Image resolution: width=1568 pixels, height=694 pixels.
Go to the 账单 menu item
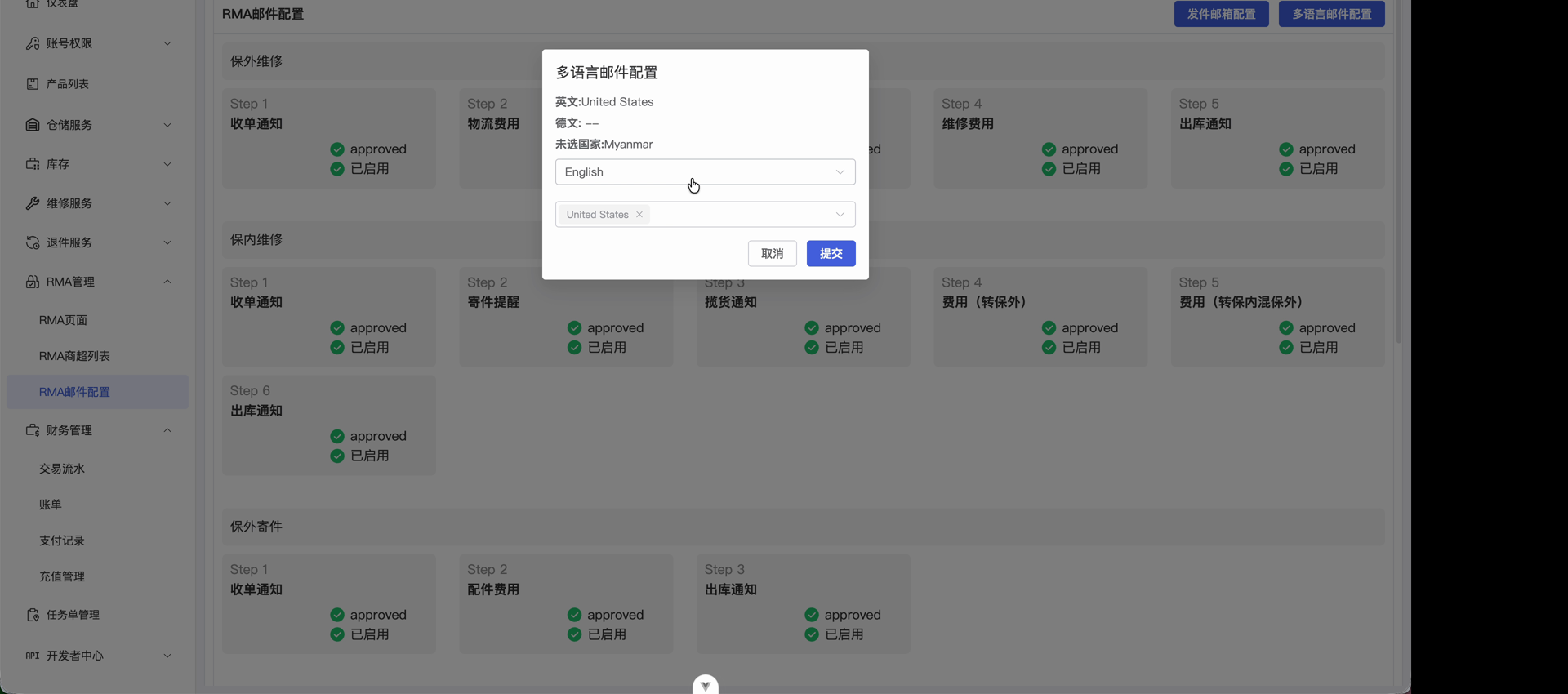(x=97, y=505)
